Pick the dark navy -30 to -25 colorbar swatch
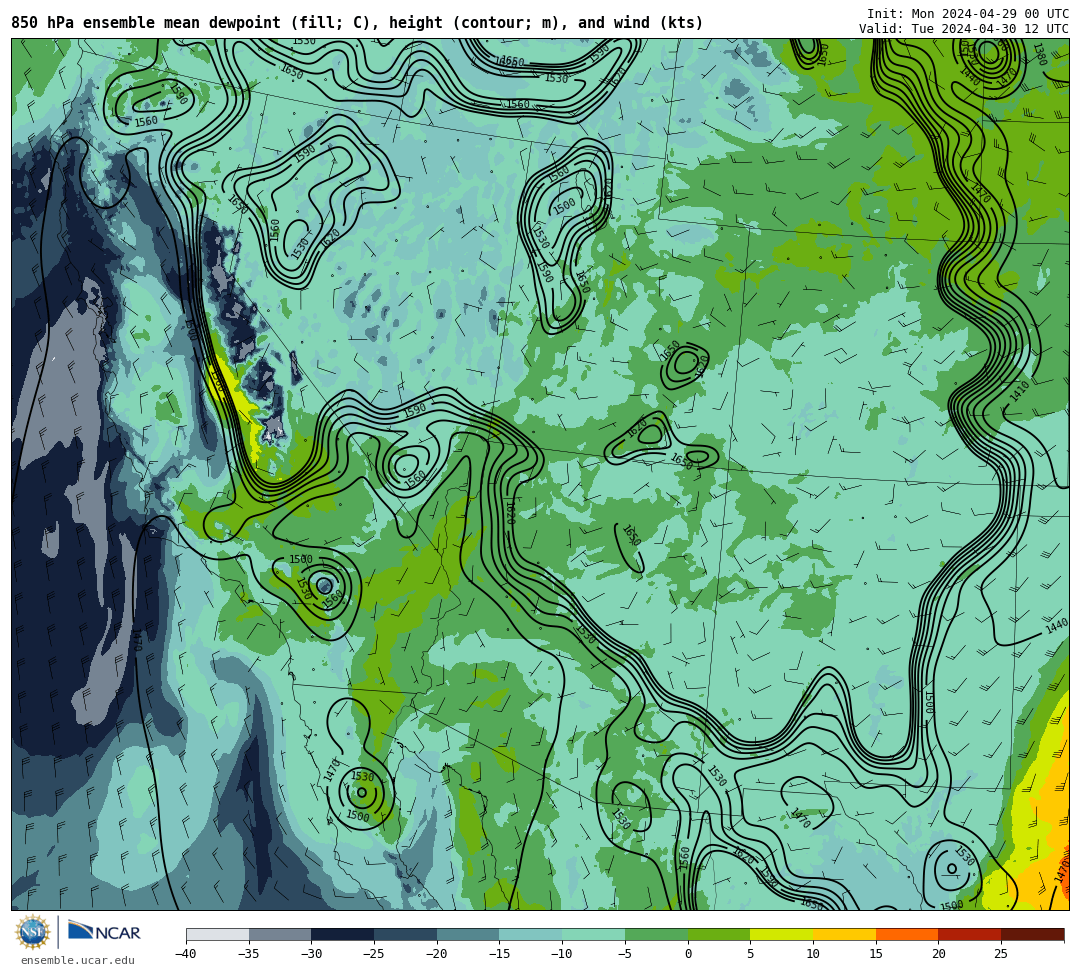Screen dimensions: 1080x973 [343, 934]
